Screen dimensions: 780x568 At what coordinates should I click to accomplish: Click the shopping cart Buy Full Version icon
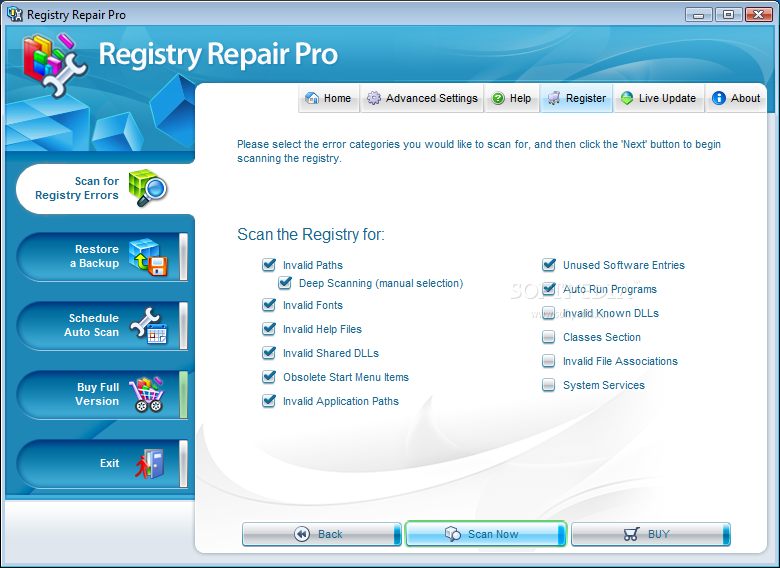pos(147,394)
